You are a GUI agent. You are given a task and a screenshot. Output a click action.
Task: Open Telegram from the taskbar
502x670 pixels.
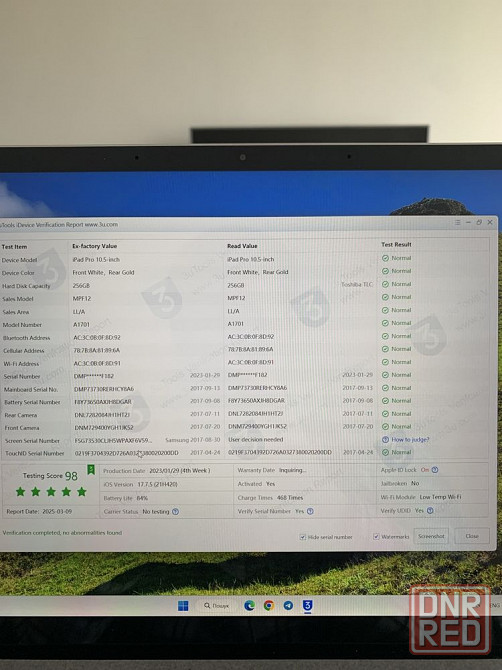(288, 605)
